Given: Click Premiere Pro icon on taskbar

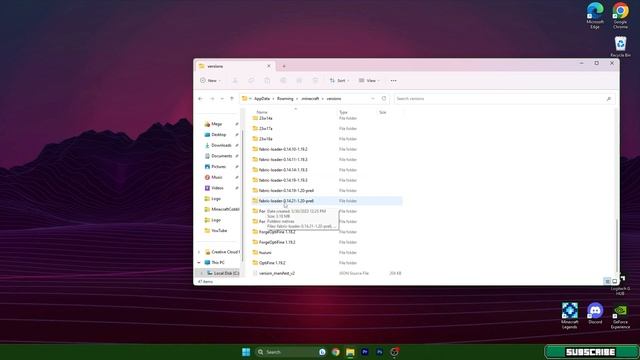Looking at the screenshot, I should pyautogui.click(x=365, y=352).
